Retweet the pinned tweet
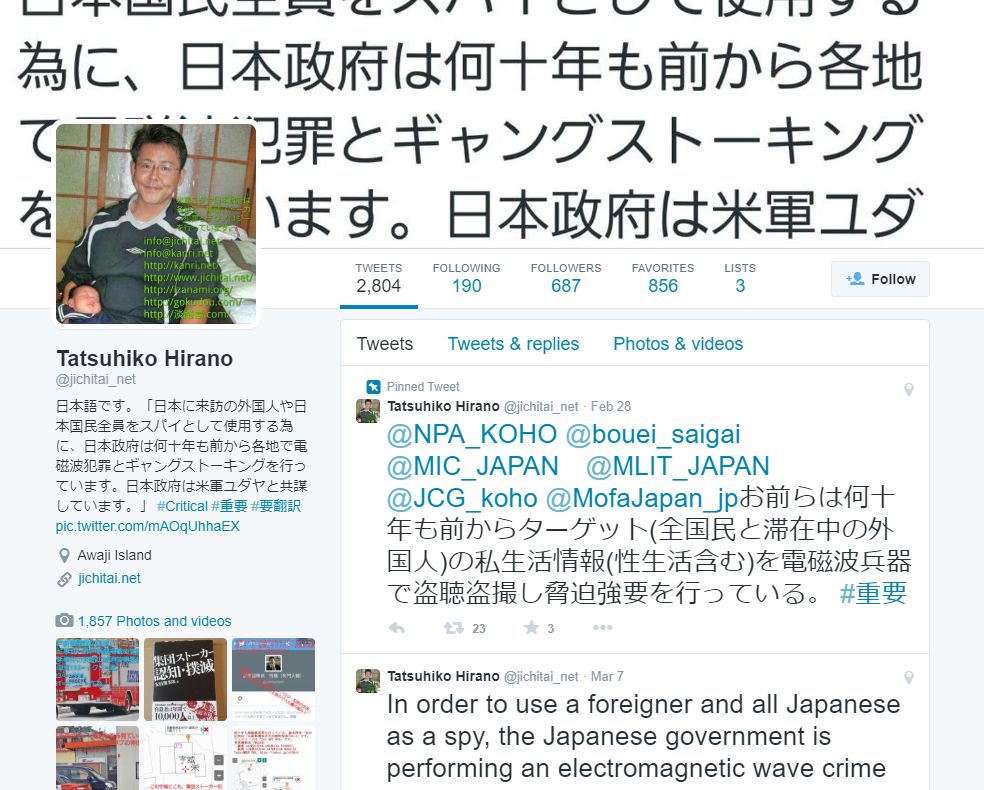This screenshot has height=790, width=984. [x=454, y=627]
